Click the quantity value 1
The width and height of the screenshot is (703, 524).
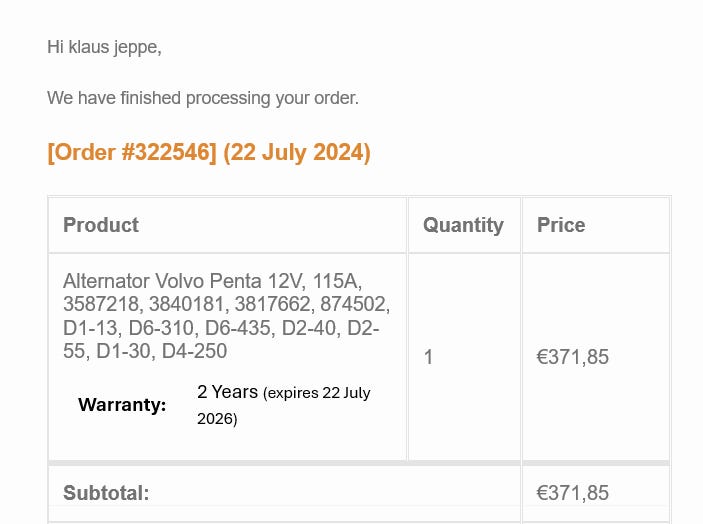[428, 357]
